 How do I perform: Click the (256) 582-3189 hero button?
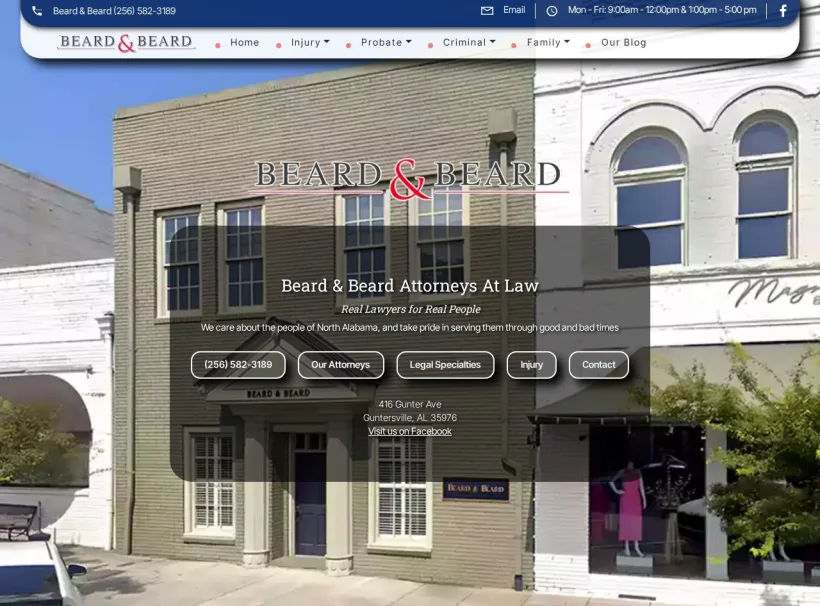coord(238,365)
